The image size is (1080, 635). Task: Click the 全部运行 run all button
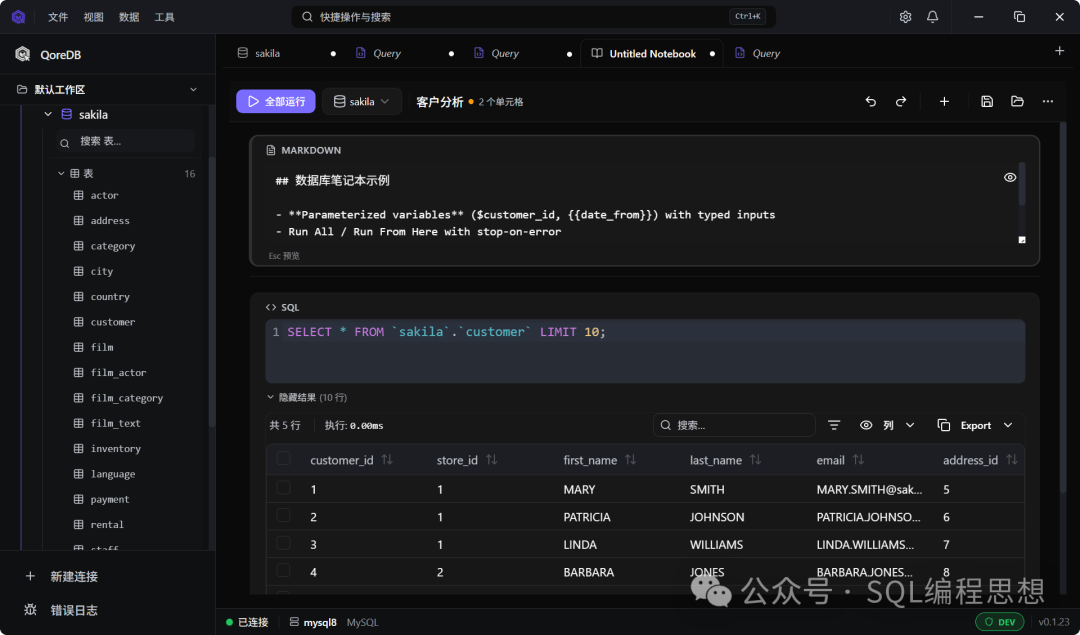click(276, 101)
